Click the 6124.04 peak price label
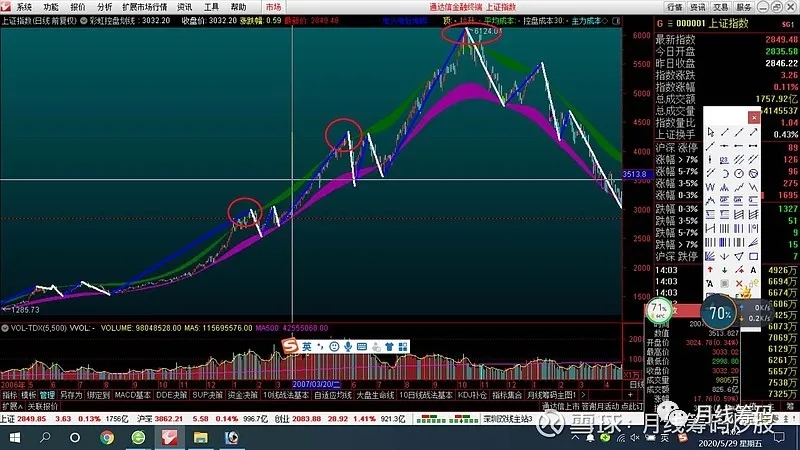 pos(486,33)
